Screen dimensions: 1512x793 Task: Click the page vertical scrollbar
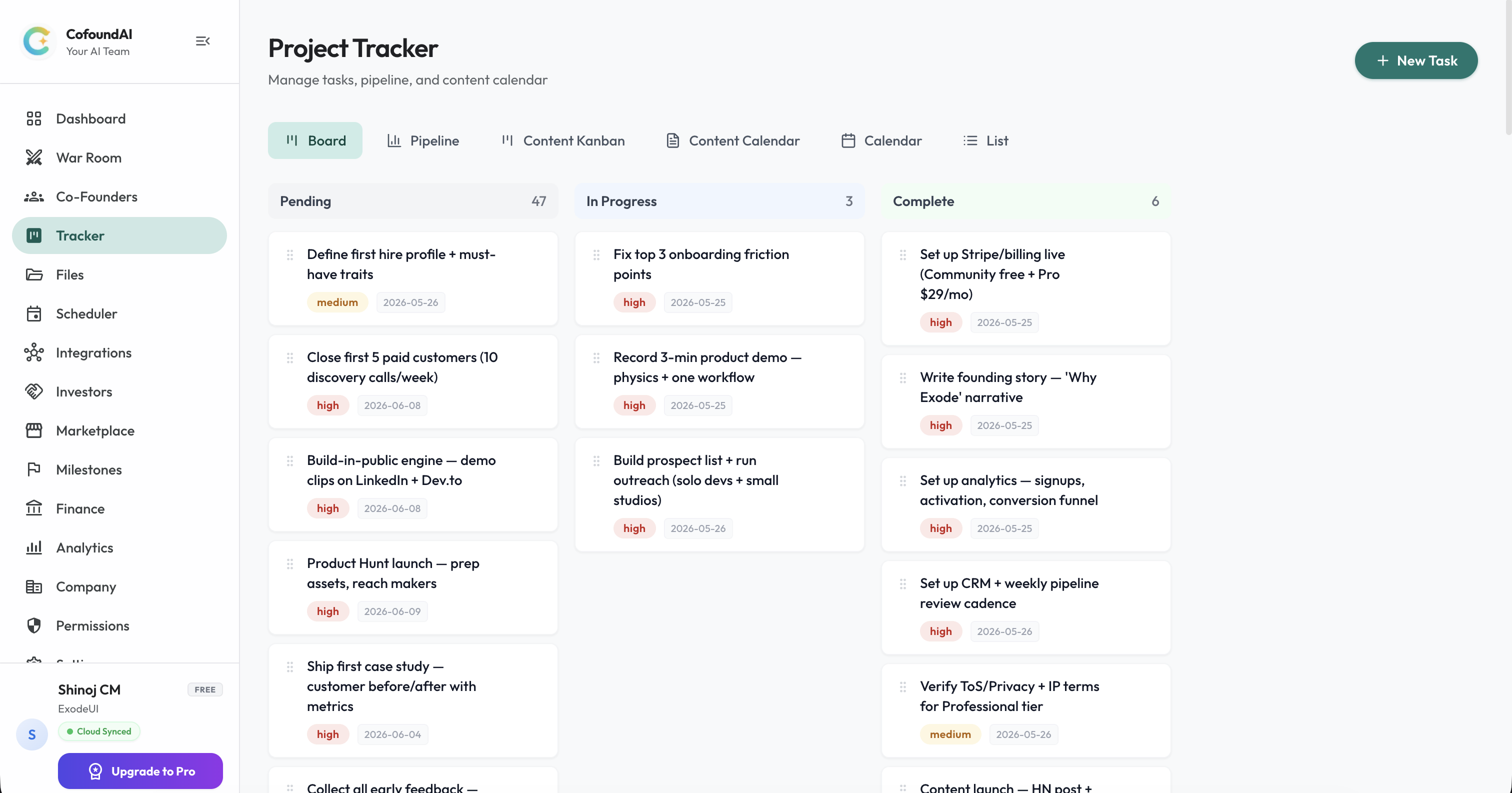click(1508, 67)
